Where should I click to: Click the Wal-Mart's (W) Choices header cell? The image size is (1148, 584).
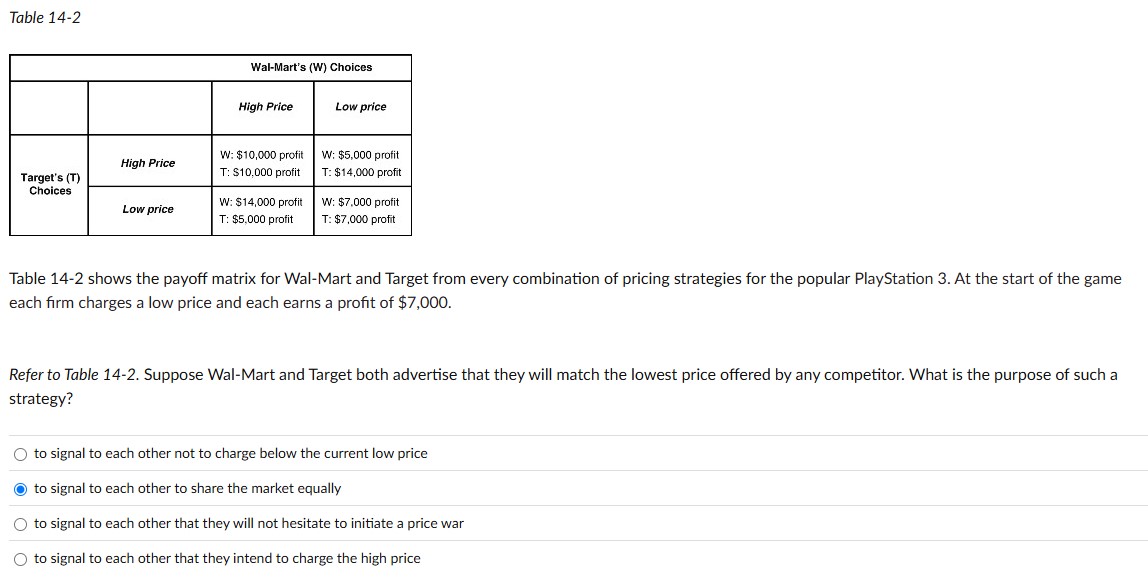311,68
